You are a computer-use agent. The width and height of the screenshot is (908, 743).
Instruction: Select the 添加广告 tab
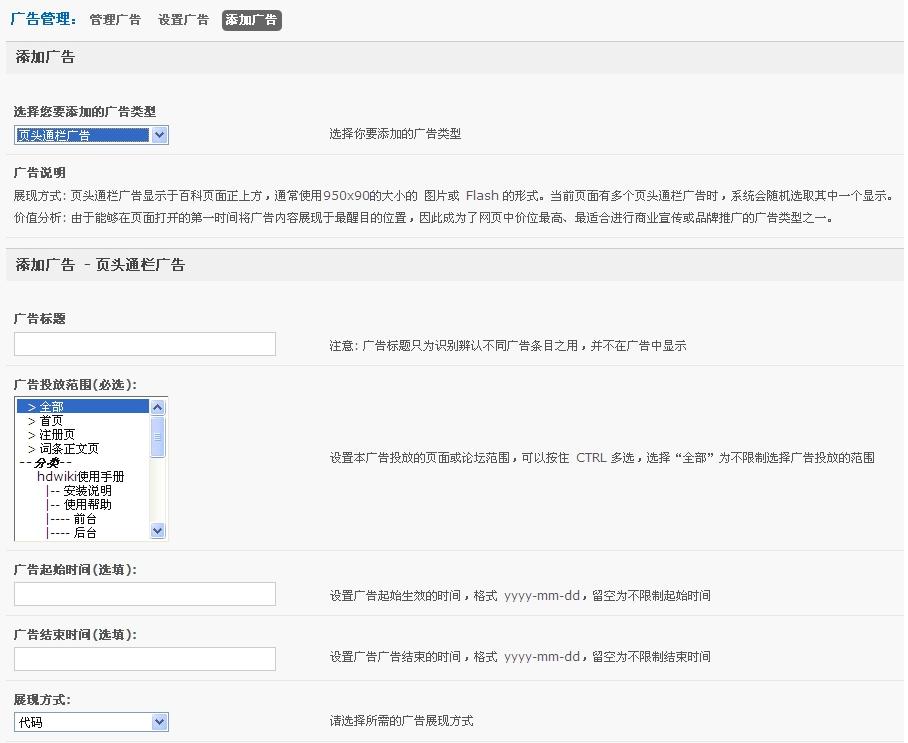point(251,20)
